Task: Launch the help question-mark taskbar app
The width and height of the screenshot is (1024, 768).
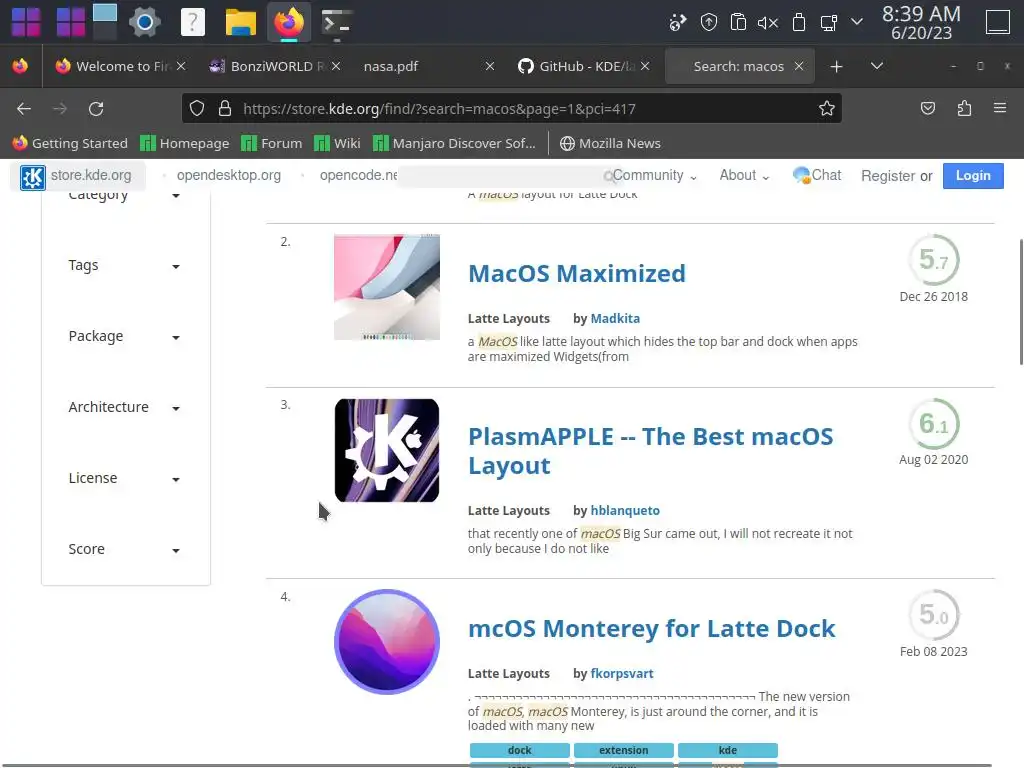Action: coord(192,22)
